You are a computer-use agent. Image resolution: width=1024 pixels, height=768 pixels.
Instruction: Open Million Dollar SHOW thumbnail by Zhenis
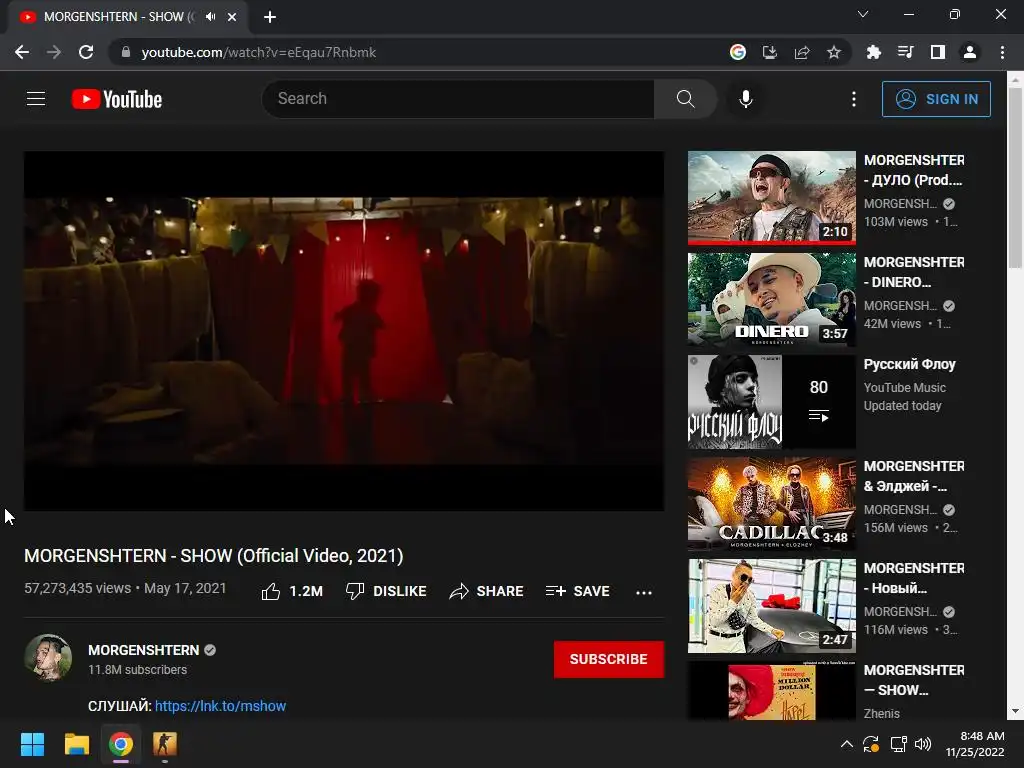771,691
